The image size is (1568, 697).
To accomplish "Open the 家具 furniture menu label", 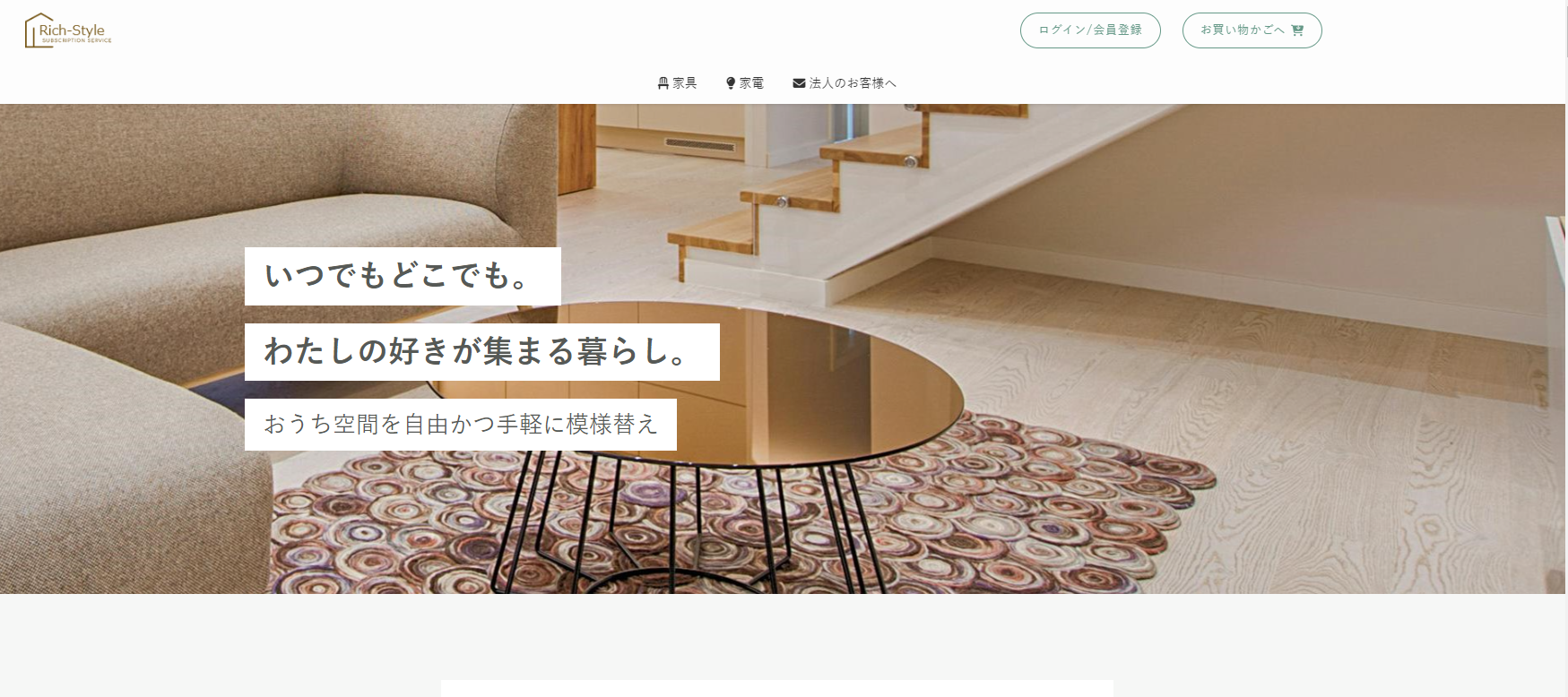I will click(685, 83).
